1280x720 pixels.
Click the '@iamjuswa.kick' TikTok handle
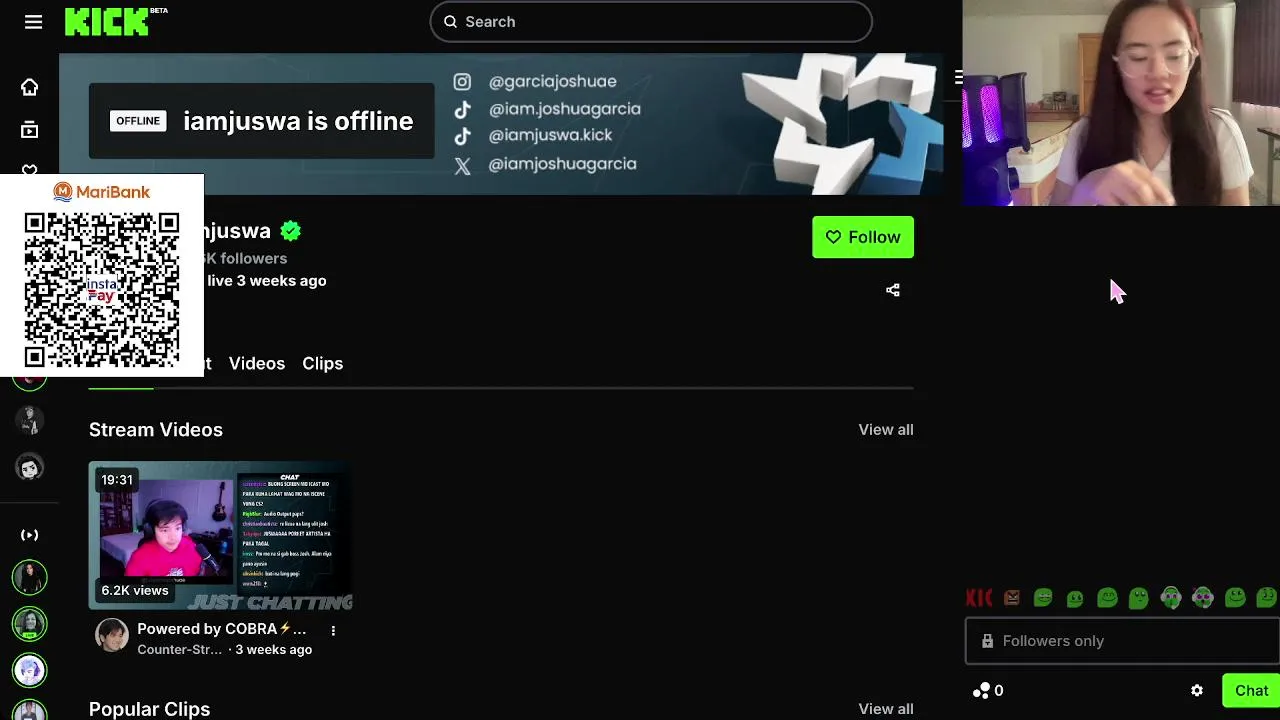click(550, 135)
